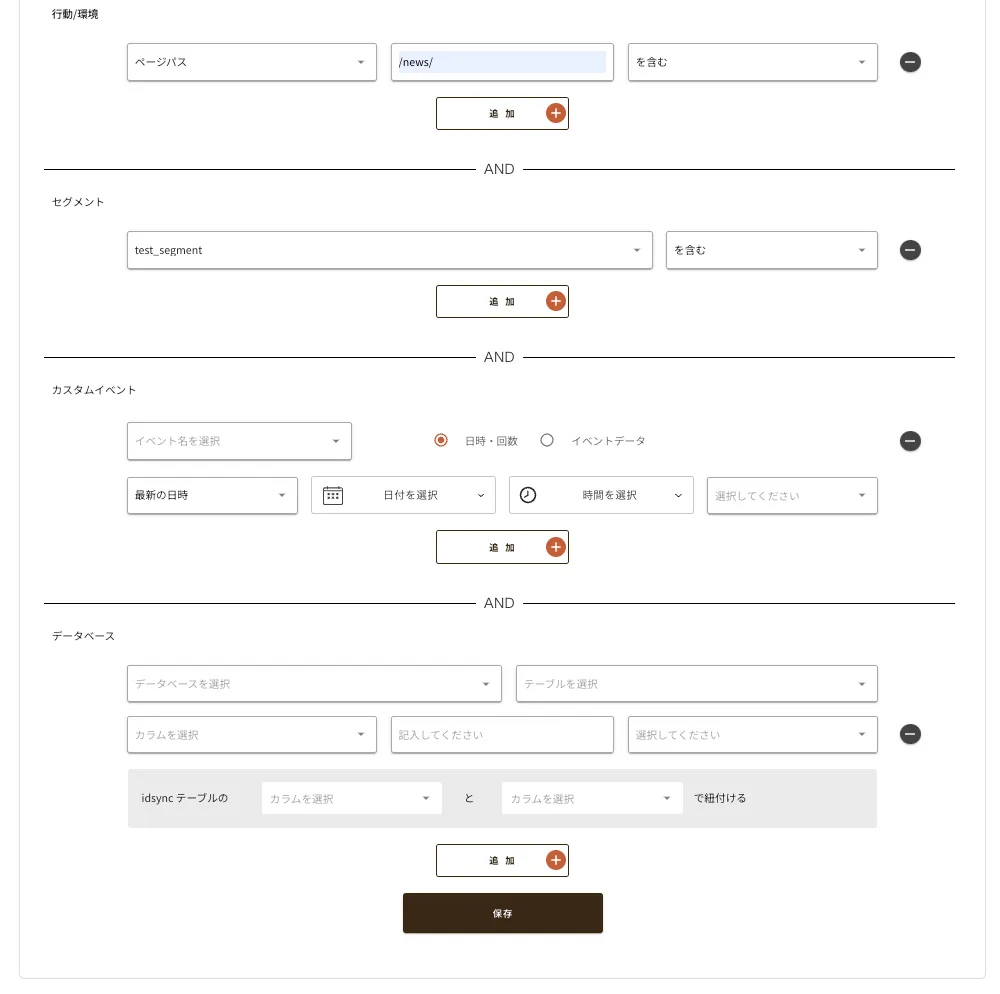Remove the test_segment condition row
The height and width of the screenshot is (994, 1000).
tap(910, 250)
